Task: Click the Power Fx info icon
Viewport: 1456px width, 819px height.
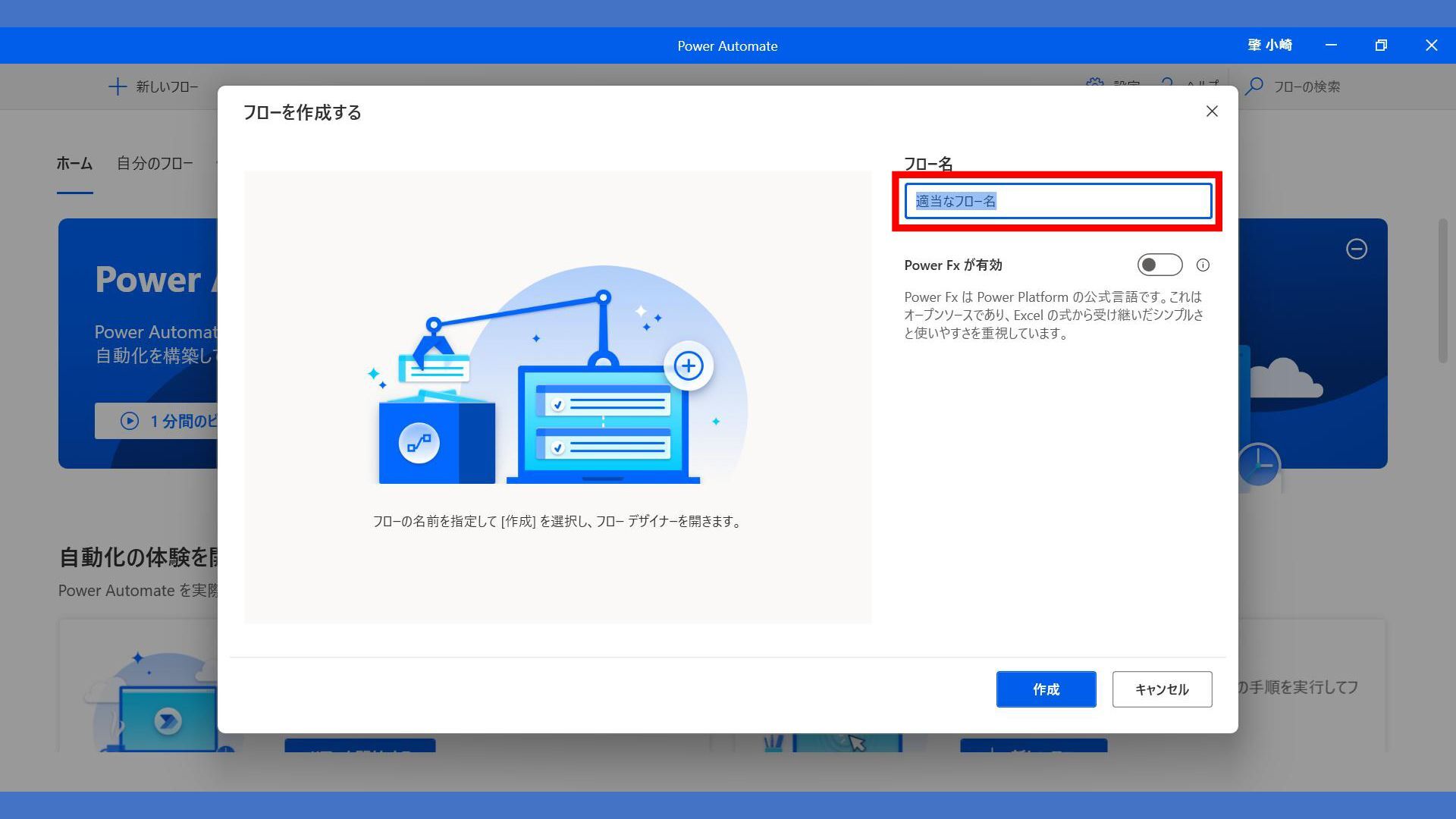Action: point(1203,265)
